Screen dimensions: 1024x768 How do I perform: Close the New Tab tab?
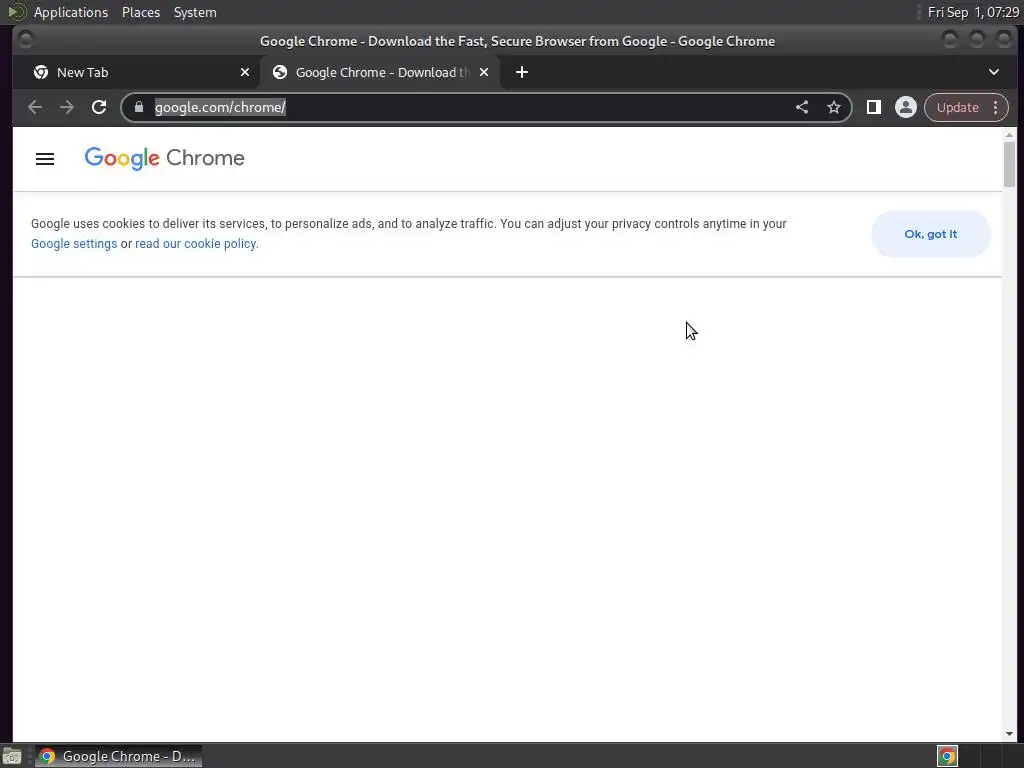pos(245,72)
